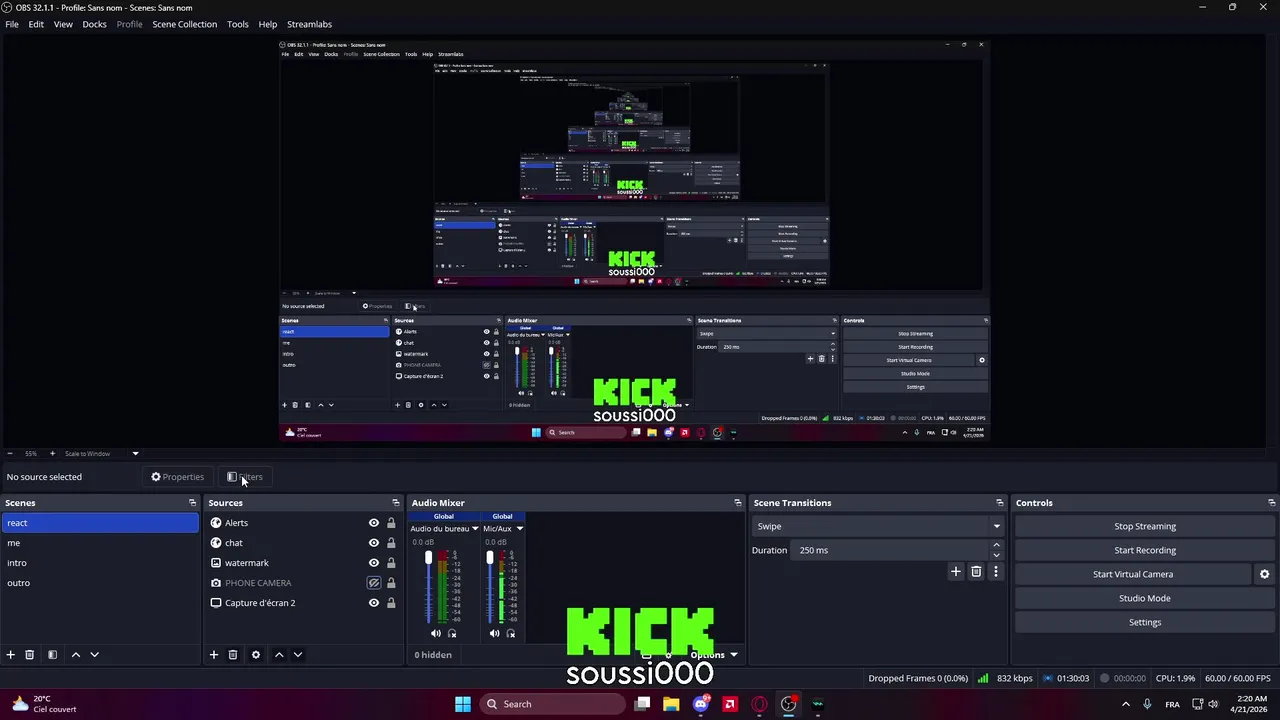Move scene up in Scenes toolbar

pyautogui.click(x=75, y=655)
